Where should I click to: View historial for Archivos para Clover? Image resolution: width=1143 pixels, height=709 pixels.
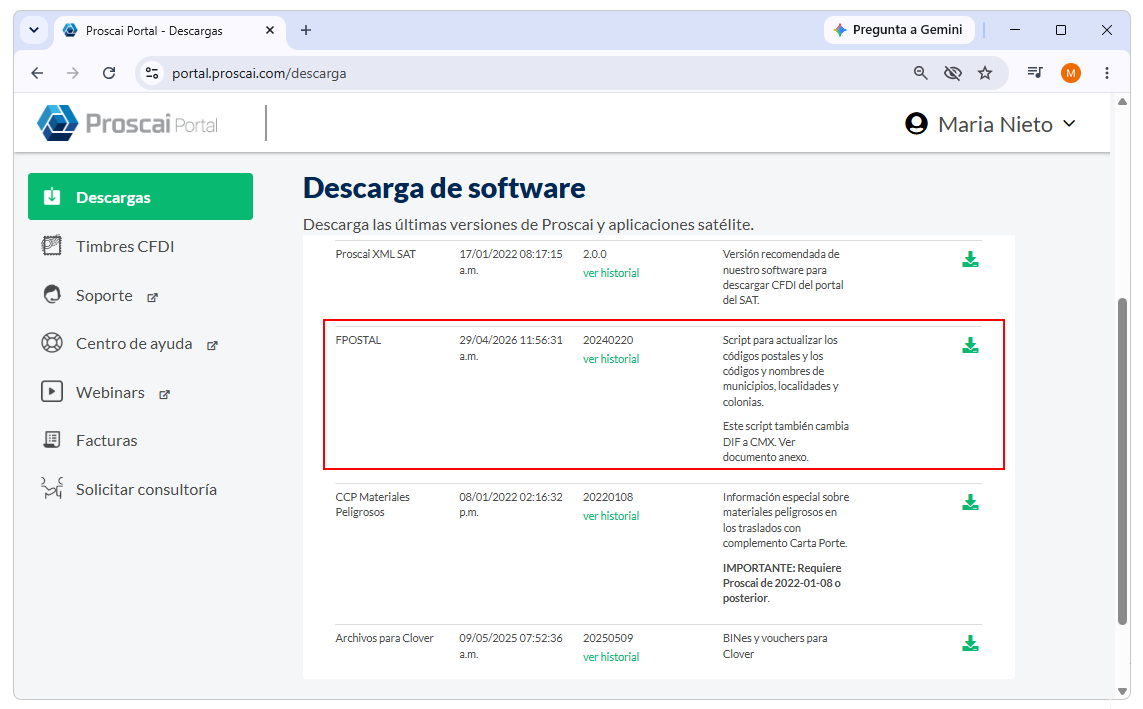[611, 657]
